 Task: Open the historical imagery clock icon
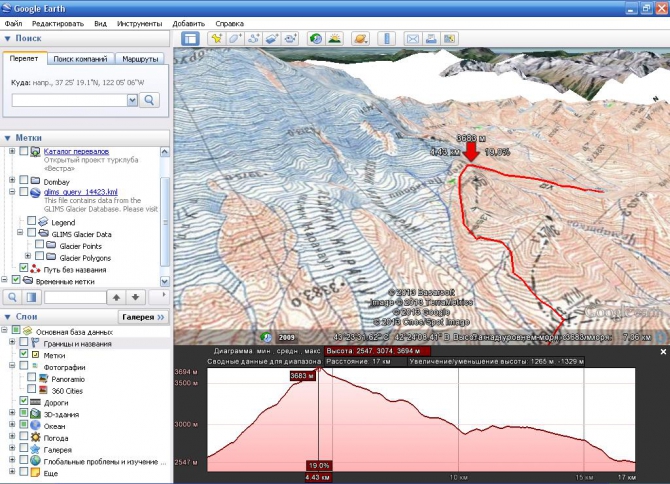point(315,39)
